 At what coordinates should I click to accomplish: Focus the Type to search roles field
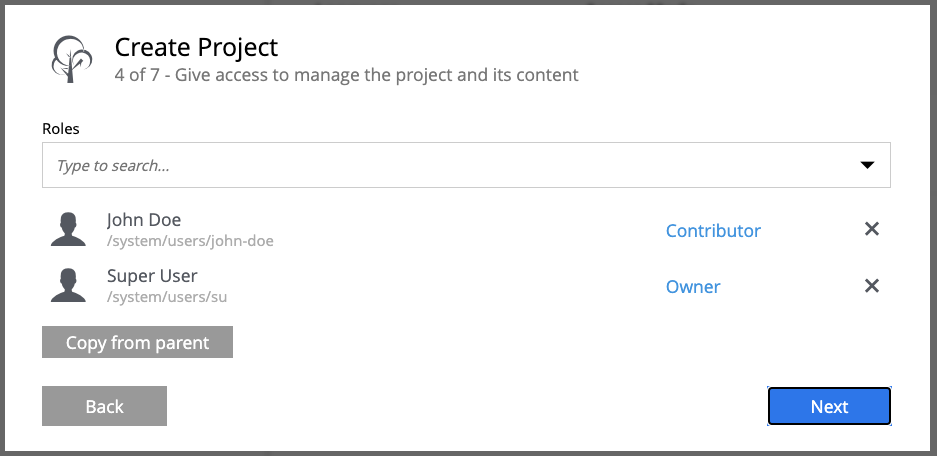466,165
